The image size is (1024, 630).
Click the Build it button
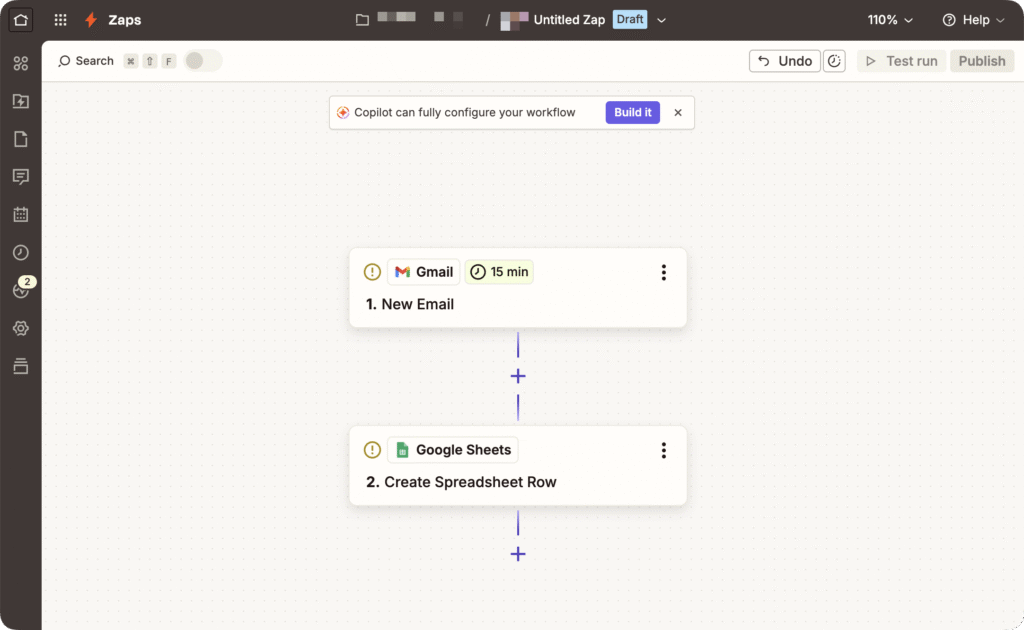coord(632,112)
